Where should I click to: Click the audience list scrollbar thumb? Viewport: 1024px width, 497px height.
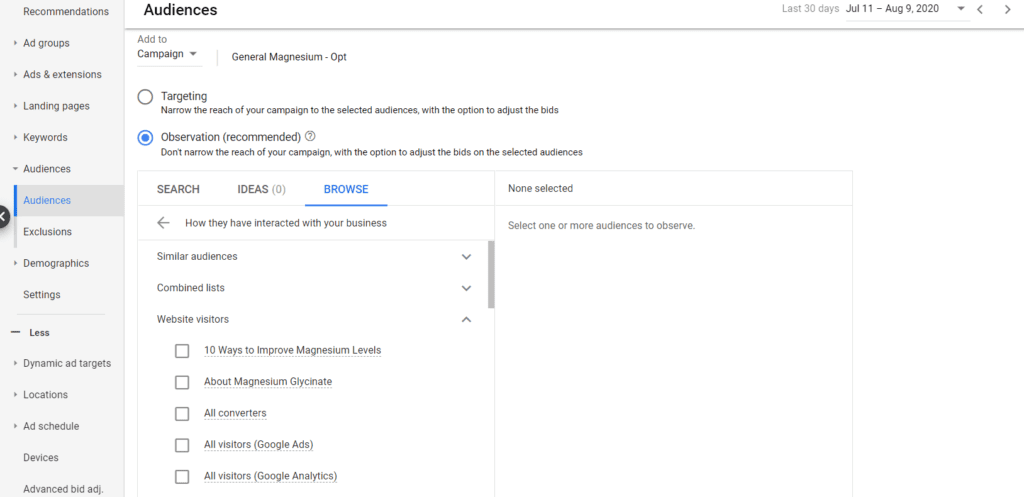click(491, 274)
